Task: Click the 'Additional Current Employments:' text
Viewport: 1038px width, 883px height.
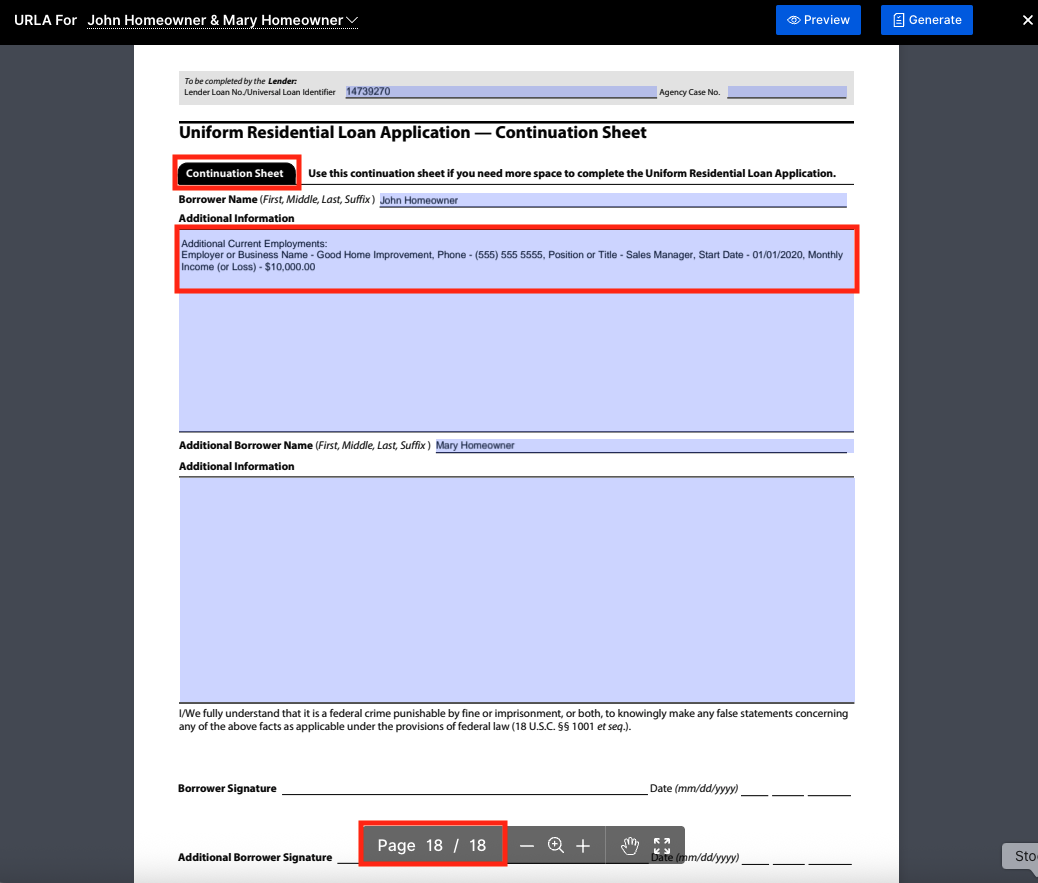Action: coord(254,244)
